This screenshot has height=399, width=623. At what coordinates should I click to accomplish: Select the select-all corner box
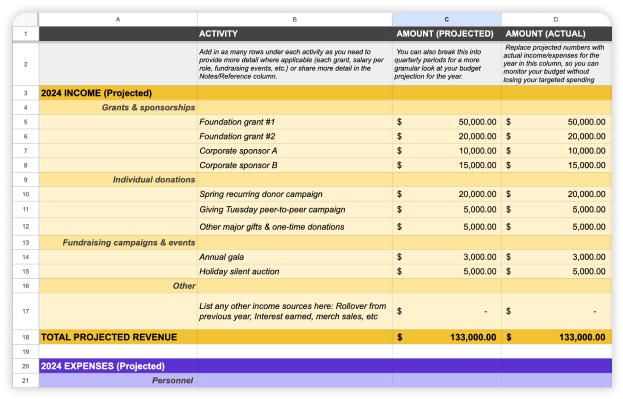(x=26, y=19)
